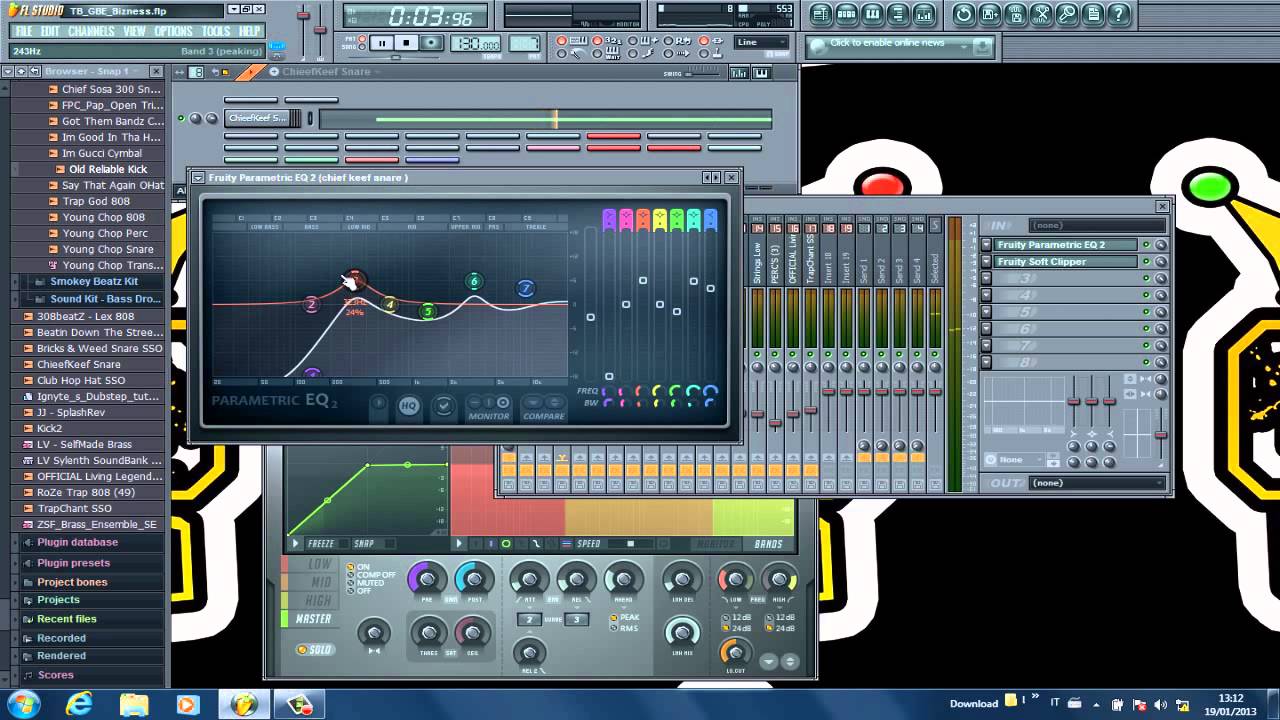Screen dimensions: 1280x720
Task: Toggle SOLO in multiband compressor
Action: (314, 650)
